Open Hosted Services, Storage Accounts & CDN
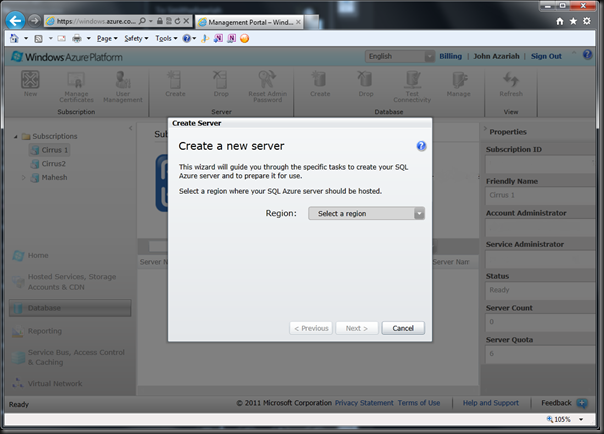Image resolution: width=604 pixels, height=434 pixels. (64, 282)
